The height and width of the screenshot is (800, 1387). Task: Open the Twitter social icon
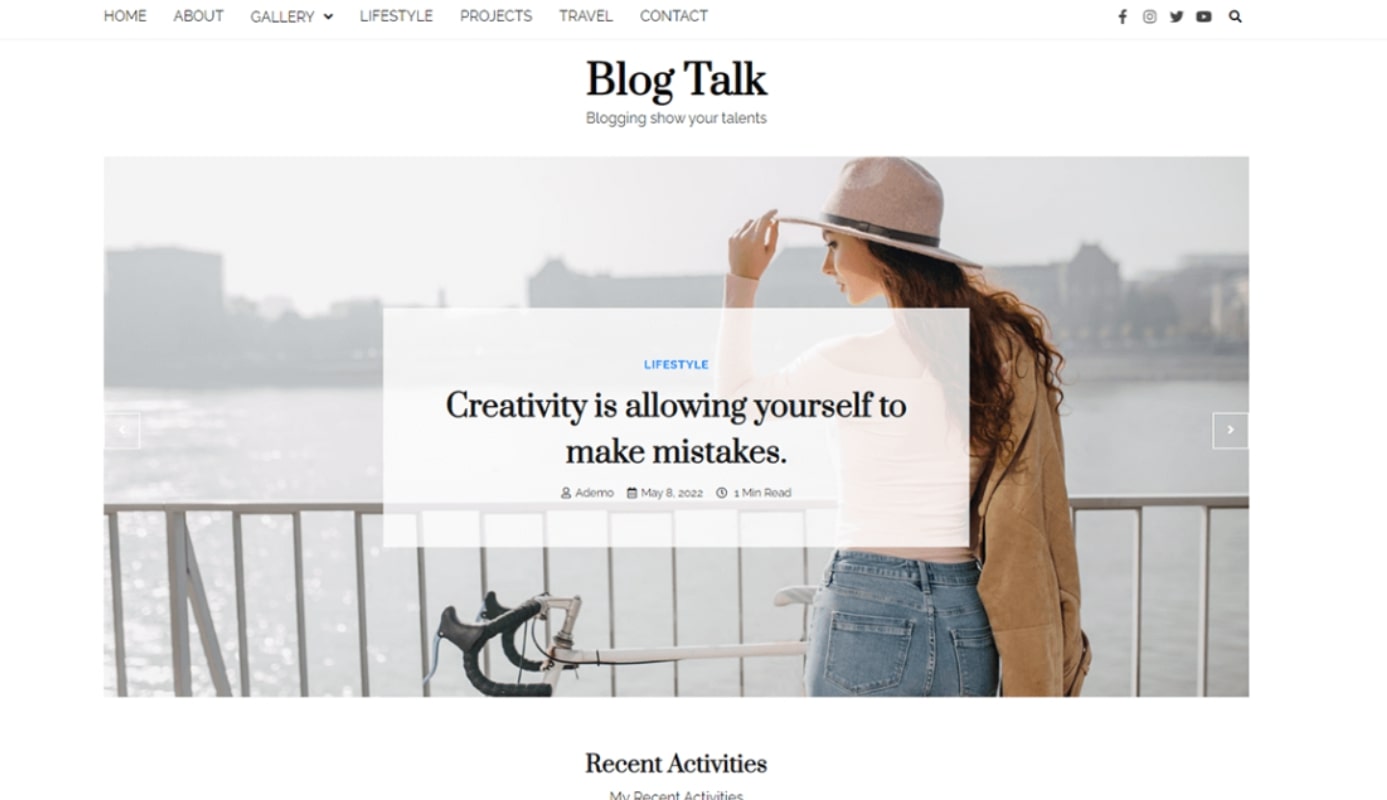[x=1176, y=16]
